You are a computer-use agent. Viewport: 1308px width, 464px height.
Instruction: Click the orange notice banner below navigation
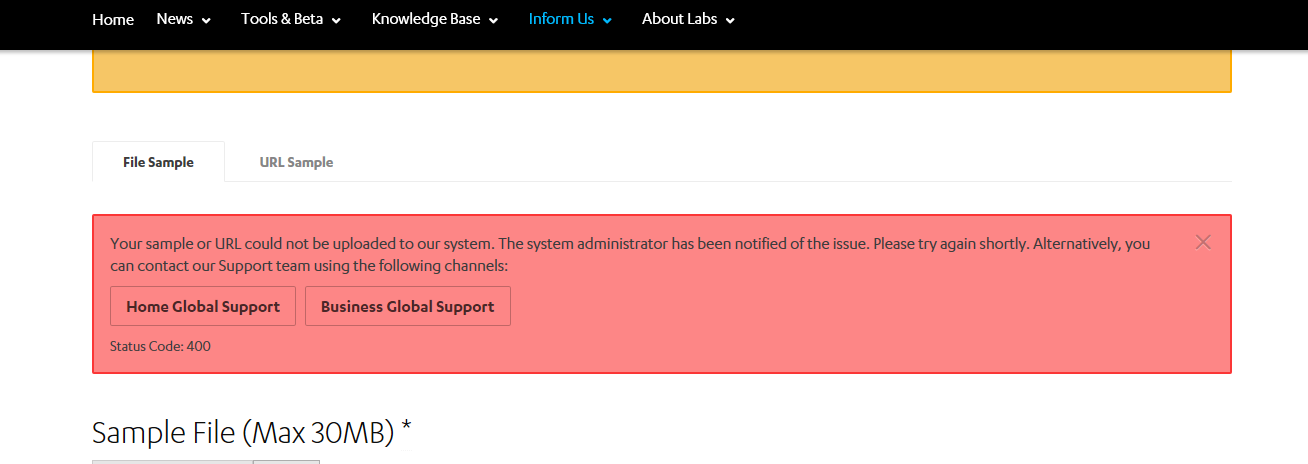[x=661, y=72]
